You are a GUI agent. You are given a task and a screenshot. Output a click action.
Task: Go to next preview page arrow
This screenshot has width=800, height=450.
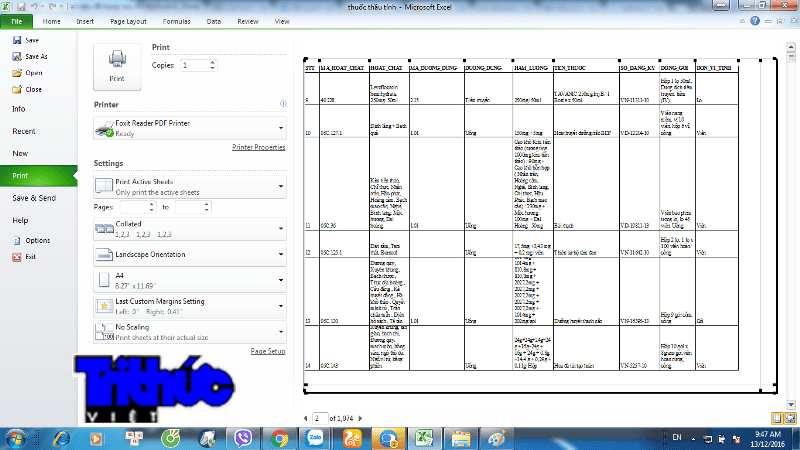pyautogui.click(x=360, y=418)
